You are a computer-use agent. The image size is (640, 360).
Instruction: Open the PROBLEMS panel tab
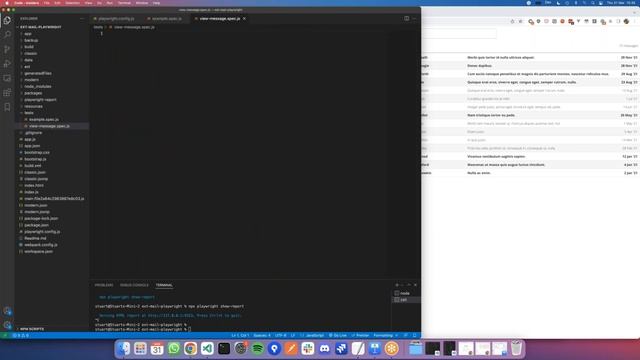point(104,285)
